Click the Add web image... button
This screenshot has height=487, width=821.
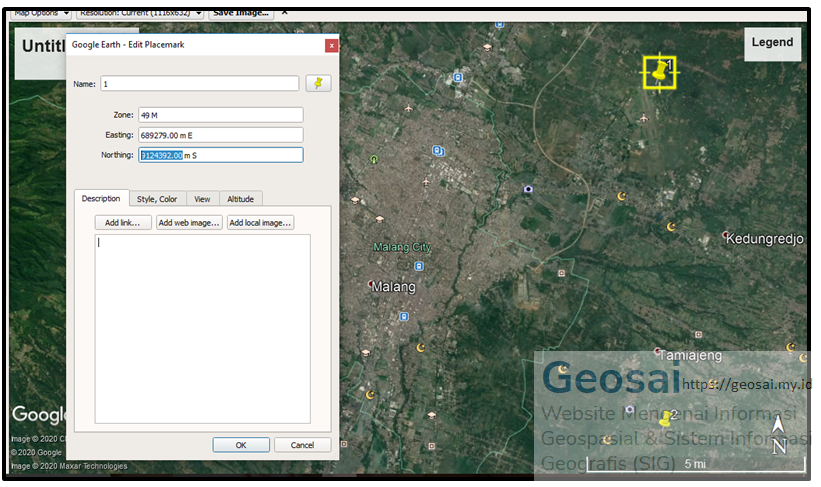(189, 223)
